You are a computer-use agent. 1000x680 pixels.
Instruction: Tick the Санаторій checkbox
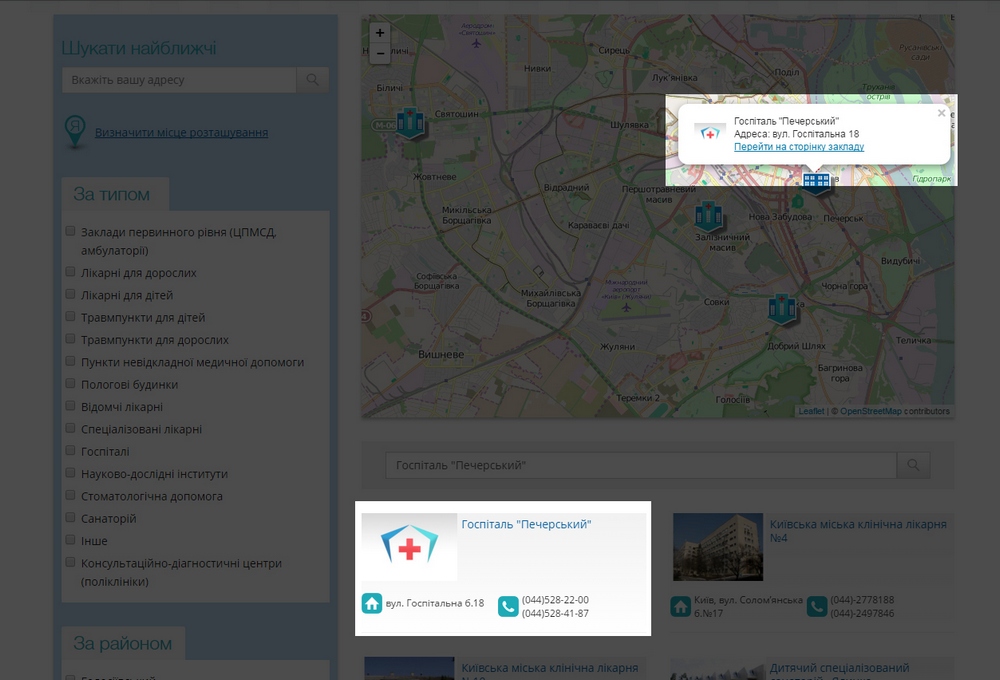[70, 518]
